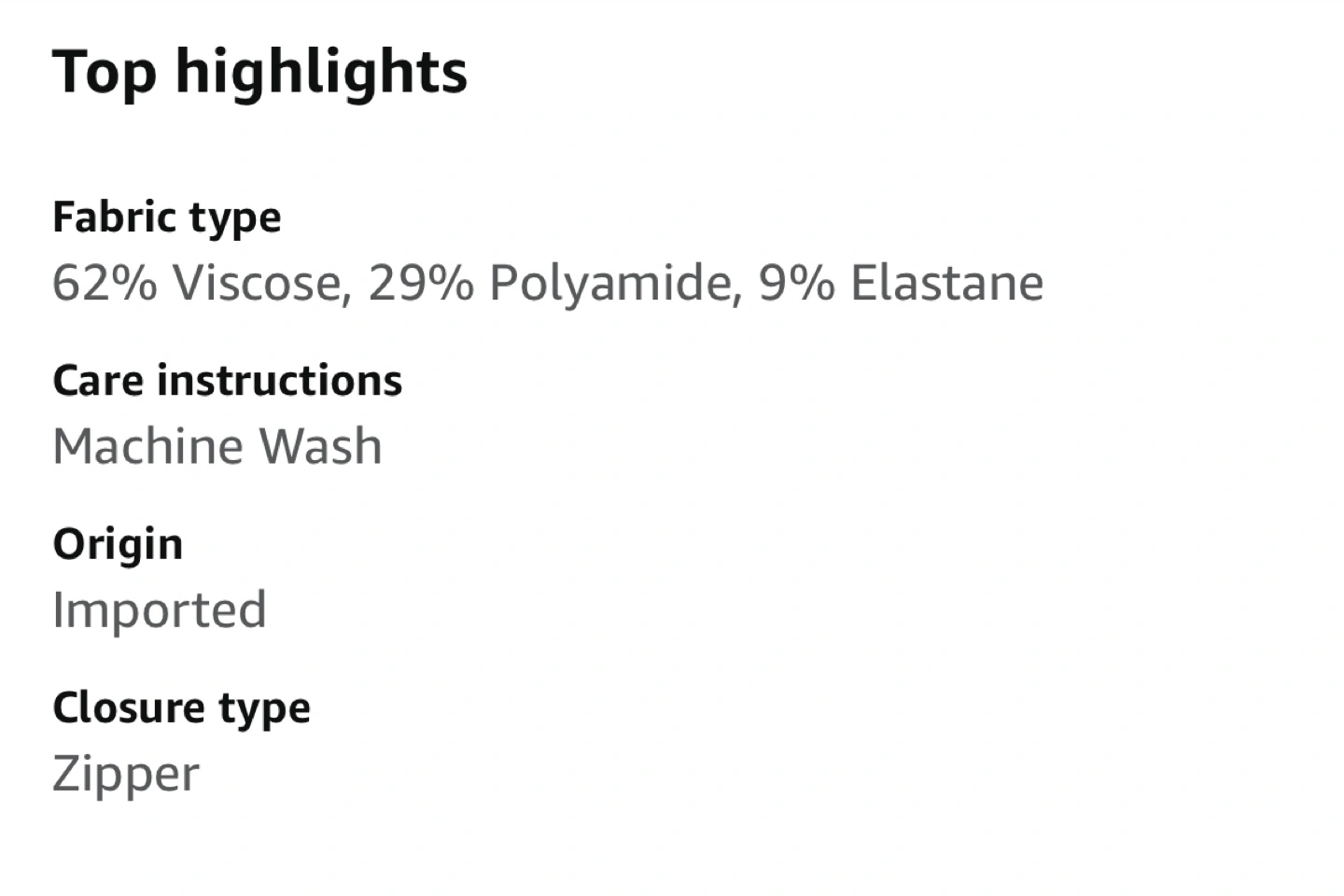Click the "Imported" value
This screenshot has height=896, width=1344.
point(159,609)
